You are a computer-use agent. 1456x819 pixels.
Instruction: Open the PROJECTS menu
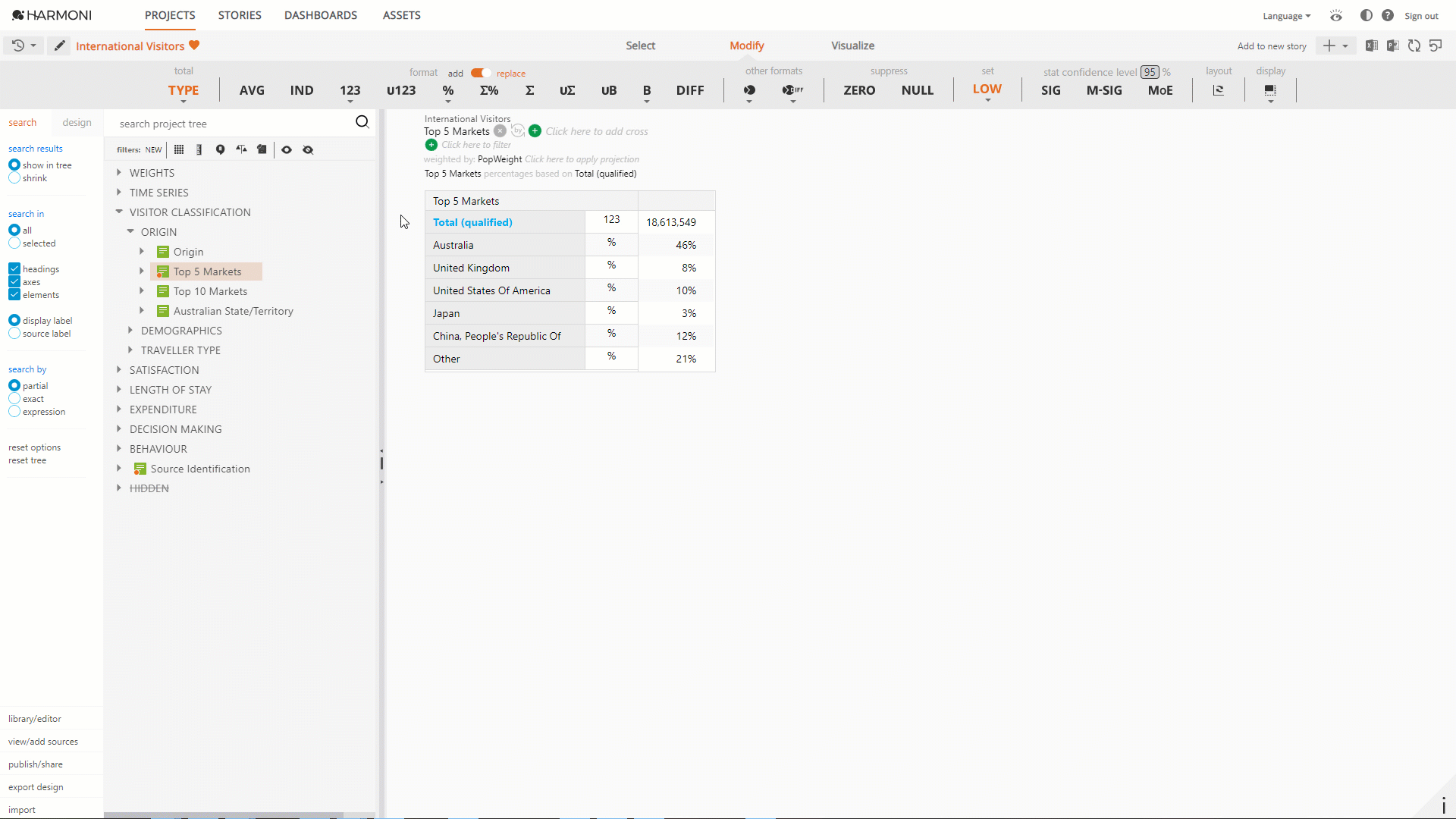pos(170,15)
